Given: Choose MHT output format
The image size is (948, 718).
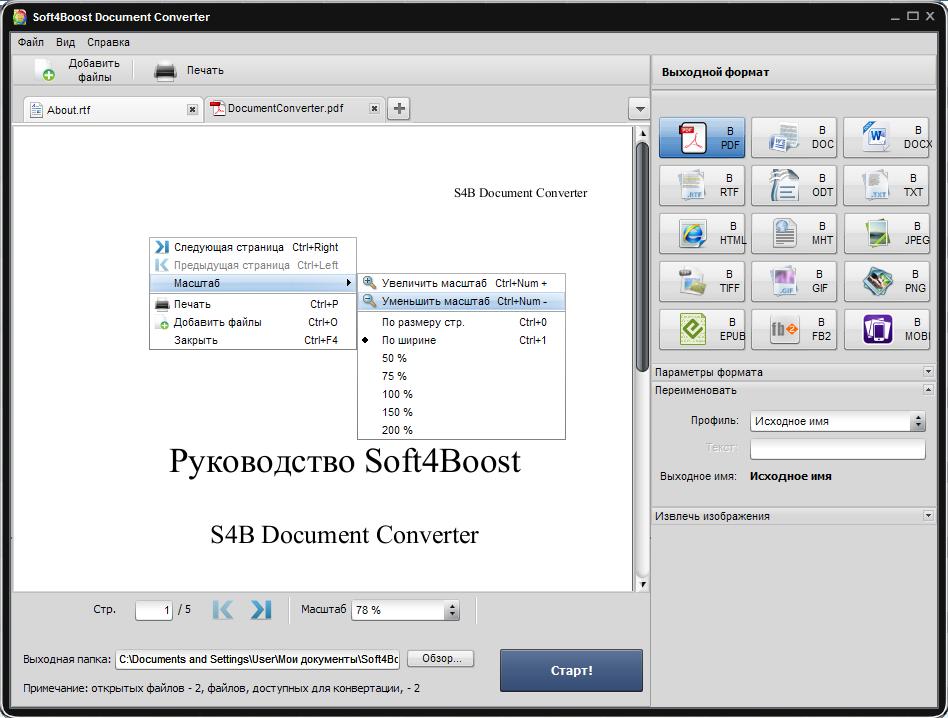Looking at the screenshot, I should coord(794,233).
